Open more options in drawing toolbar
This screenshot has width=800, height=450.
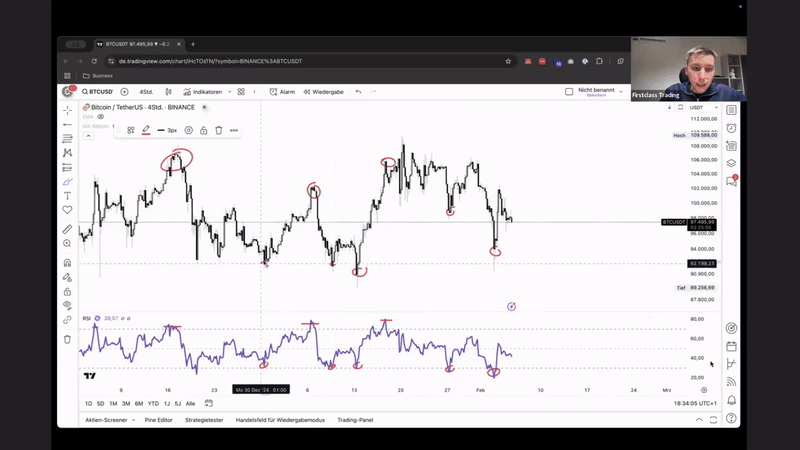234,131
